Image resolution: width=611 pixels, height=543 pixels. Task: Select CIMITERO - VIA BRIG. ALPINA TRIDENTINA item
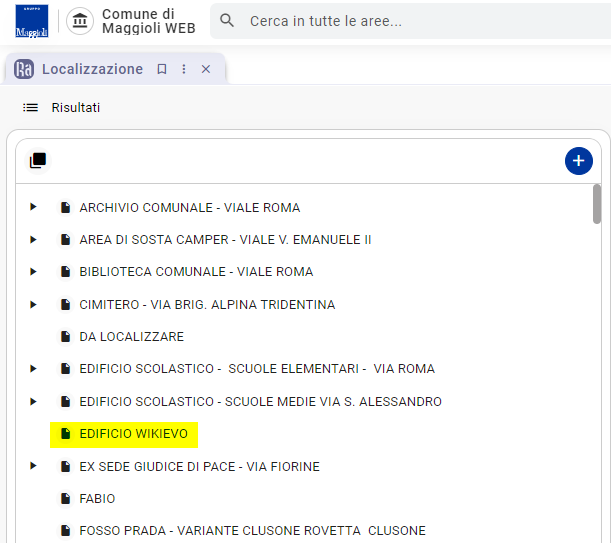pyautogui.click(x=207, y=304)
